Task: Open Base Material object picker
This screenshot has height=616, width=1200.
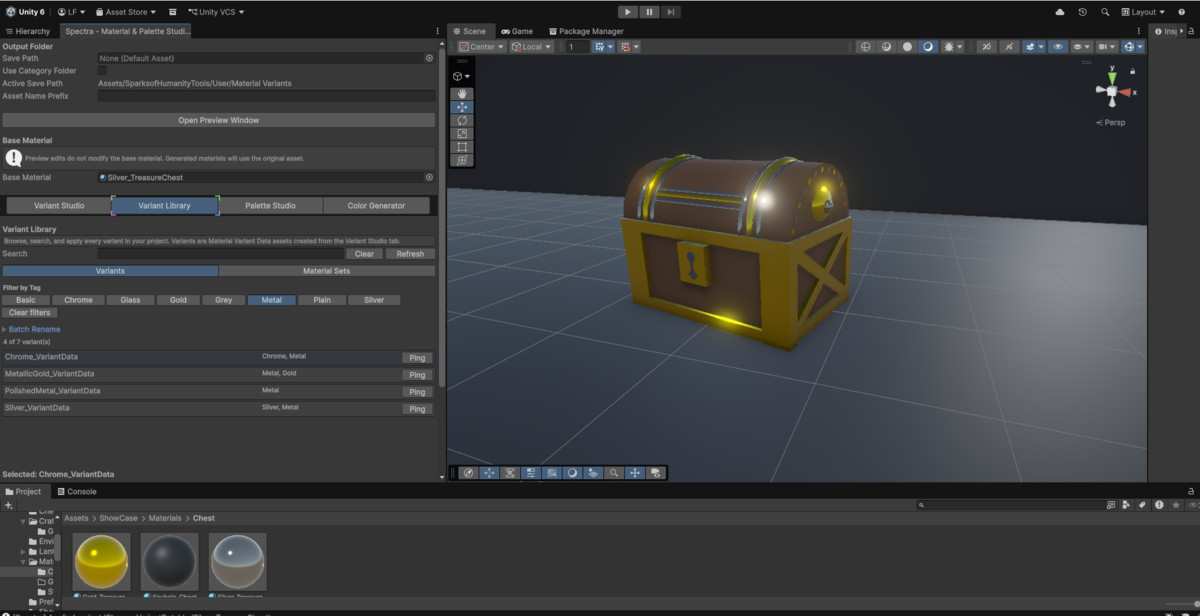Action: (x=430, y=177)
